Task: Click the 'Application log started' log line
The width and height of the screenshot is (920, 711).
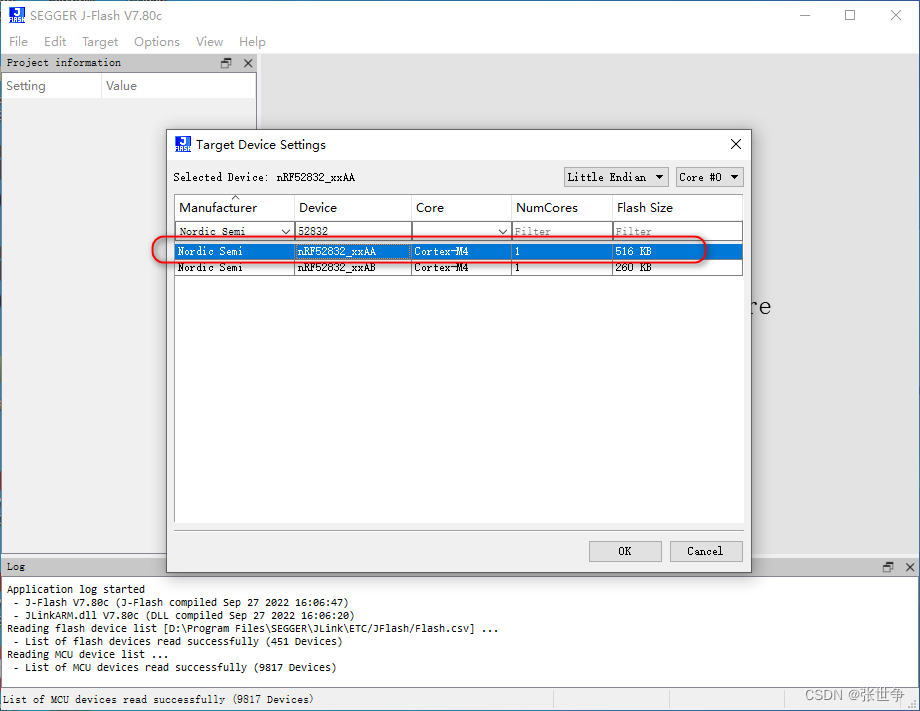Action: point(76,589)
